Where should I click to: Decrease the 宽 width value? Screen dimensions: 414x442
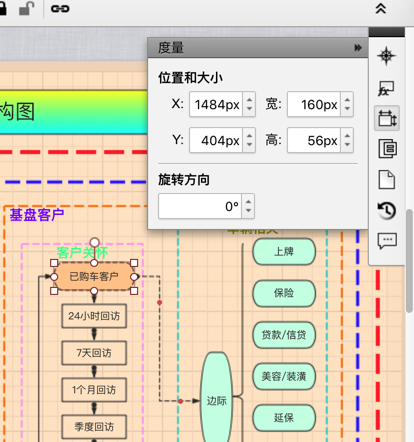pos(347,109)
